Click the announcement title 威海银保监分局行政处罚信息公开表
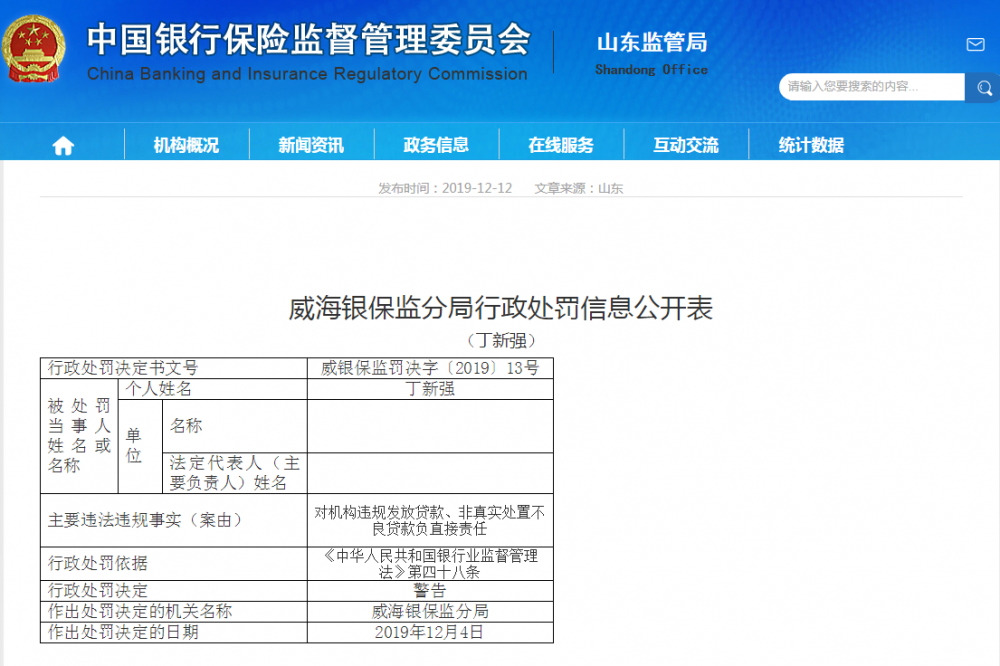Image resolution: width=1000 pixels, height=666 pixels. click(500, 307)
